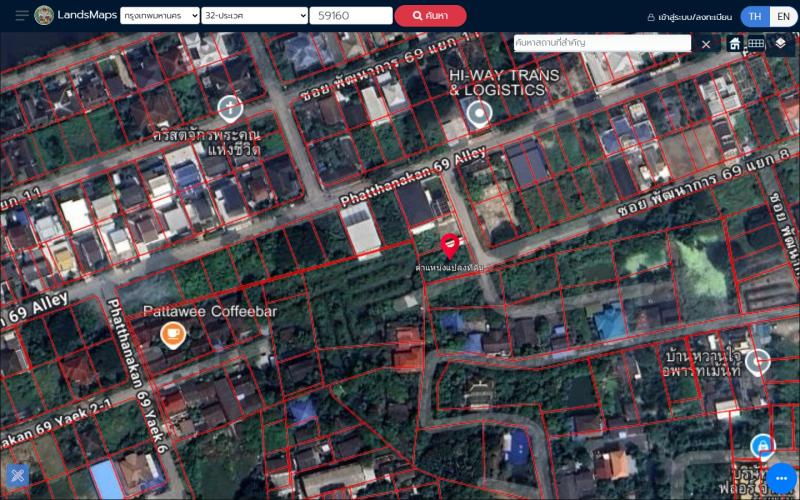Open the district dropdown 32-ประเวศ
This screenshot has width=800, height=500.
255,16
